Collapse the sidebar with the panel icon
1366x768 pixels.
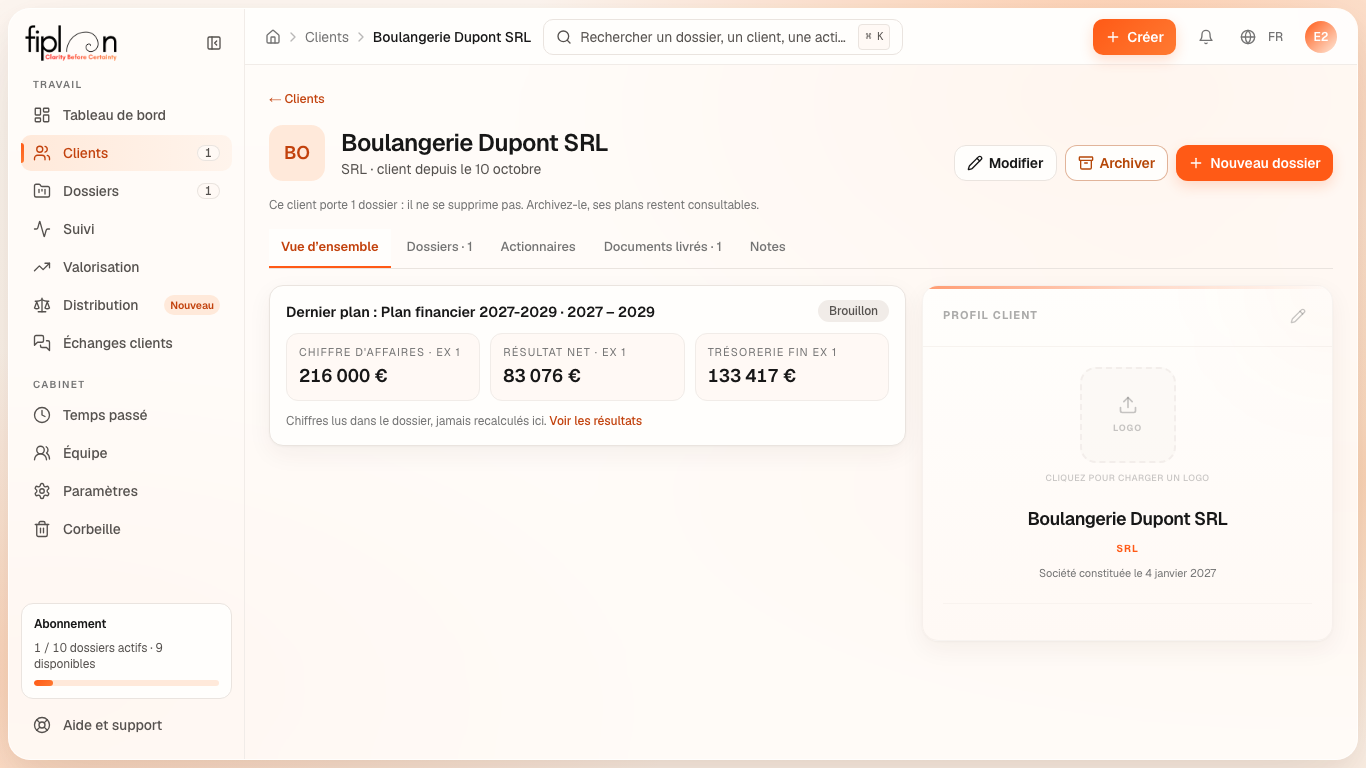click(214, 43)
